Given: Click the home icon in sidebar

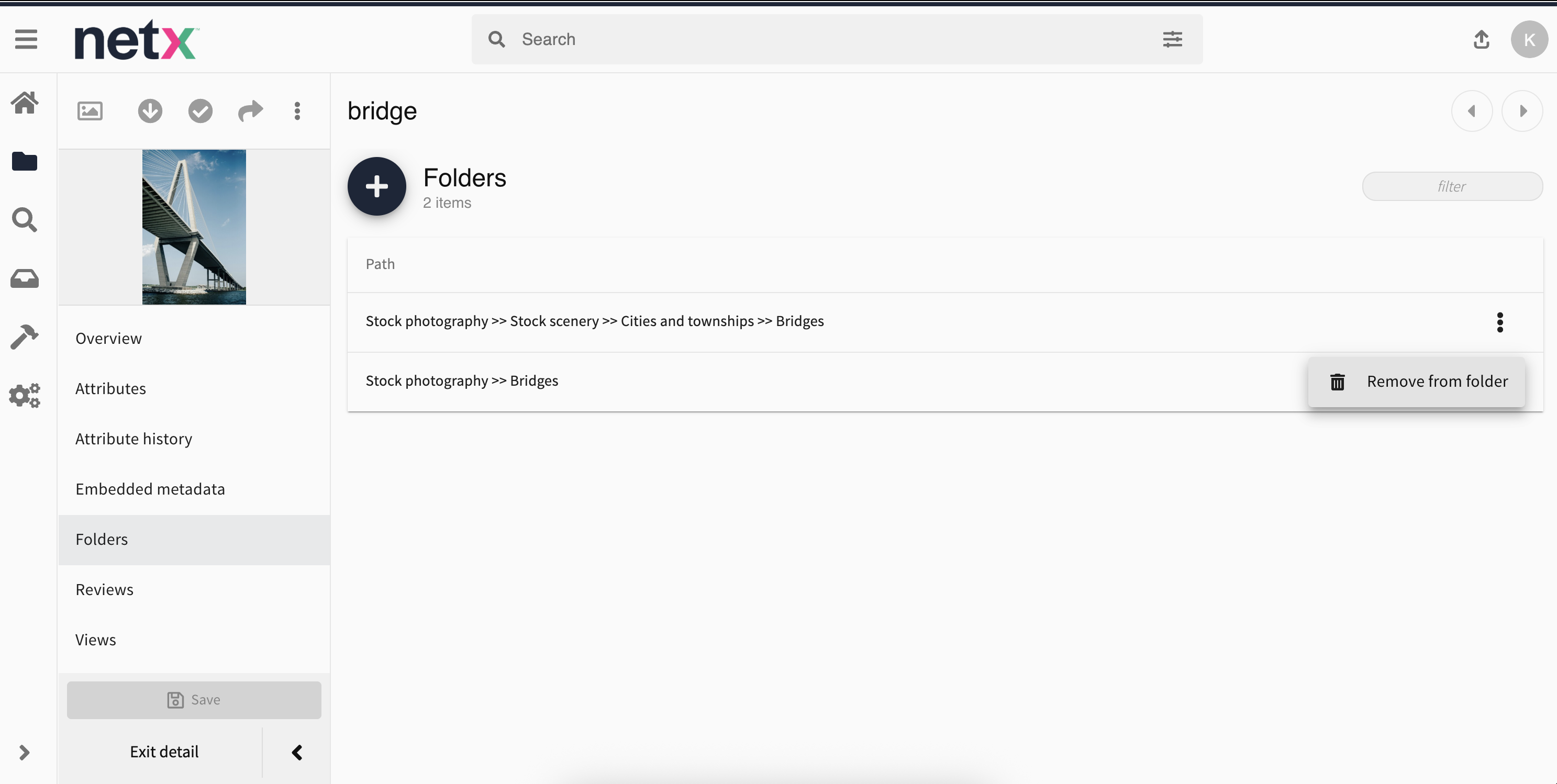Looking at the screenshot, I should [x=25, y=103].
